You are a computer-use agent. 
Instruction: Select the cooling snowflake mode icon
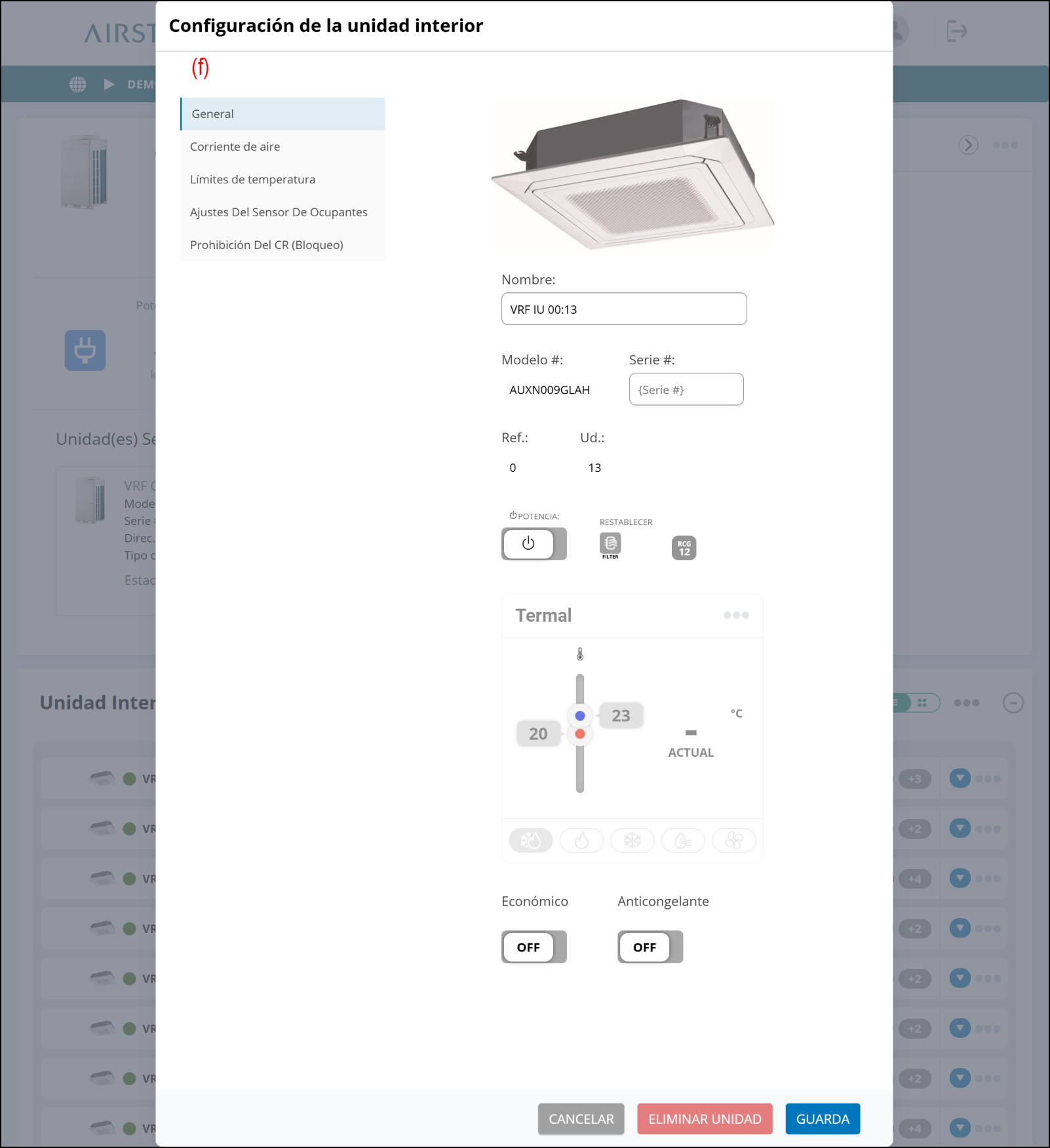[x=632, y=840]
